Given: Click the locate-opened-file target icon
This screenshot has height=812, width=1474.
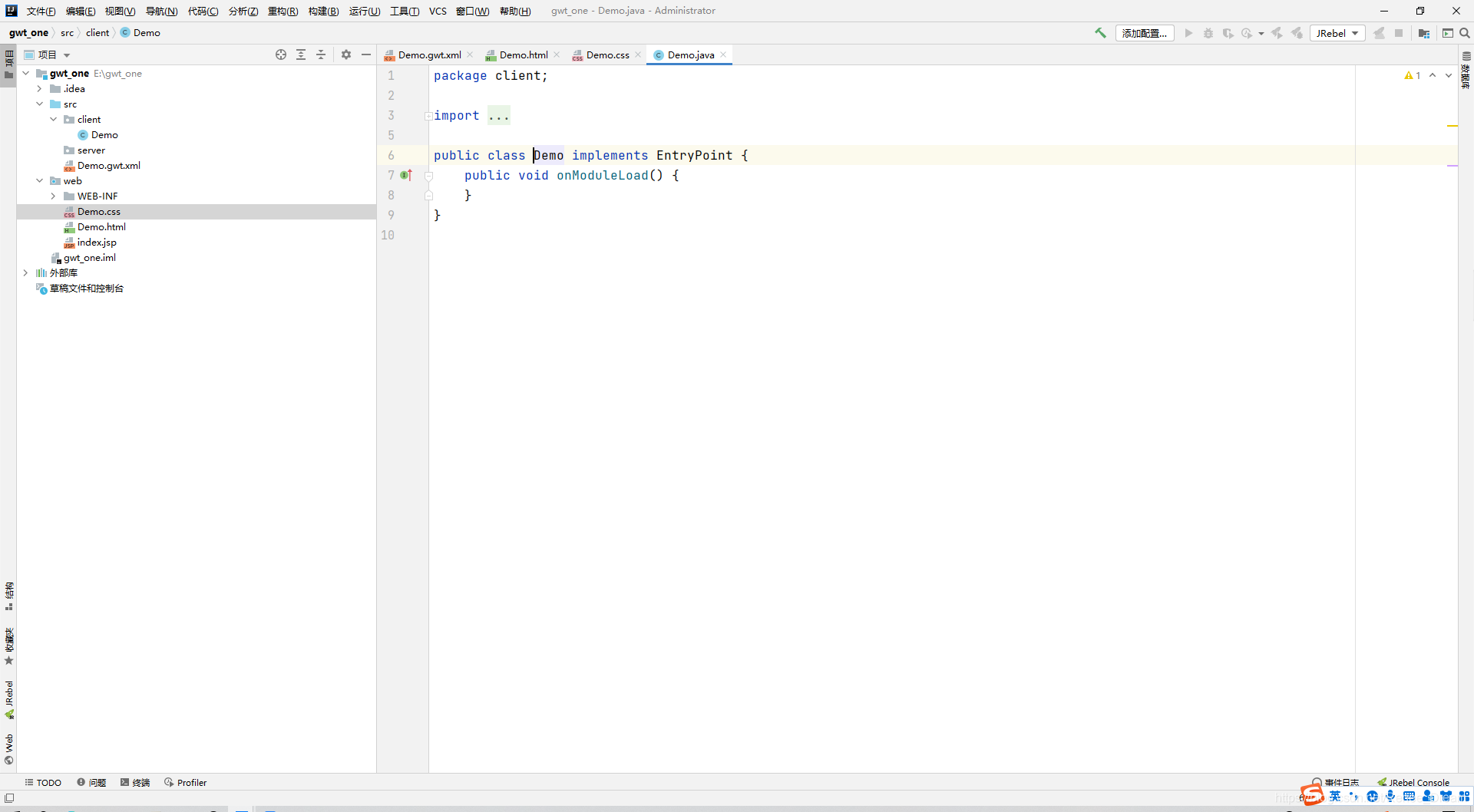Looking at the screenshot, I should 281,54.
